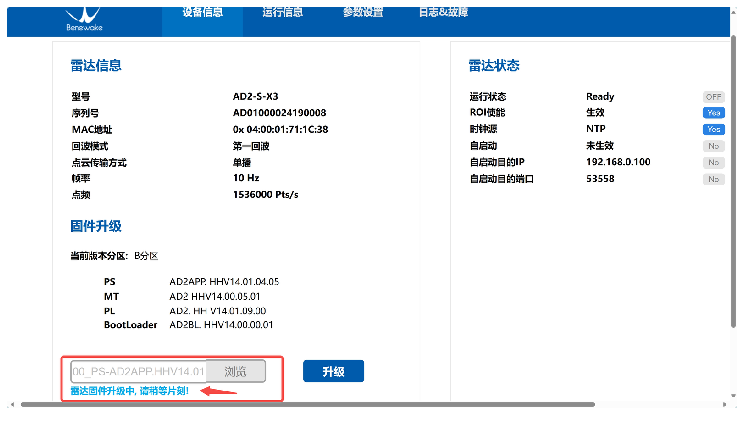754x423 pixels.
Task: Select the frame rate value 10 Hz
Action: click(x=246, y=178)
